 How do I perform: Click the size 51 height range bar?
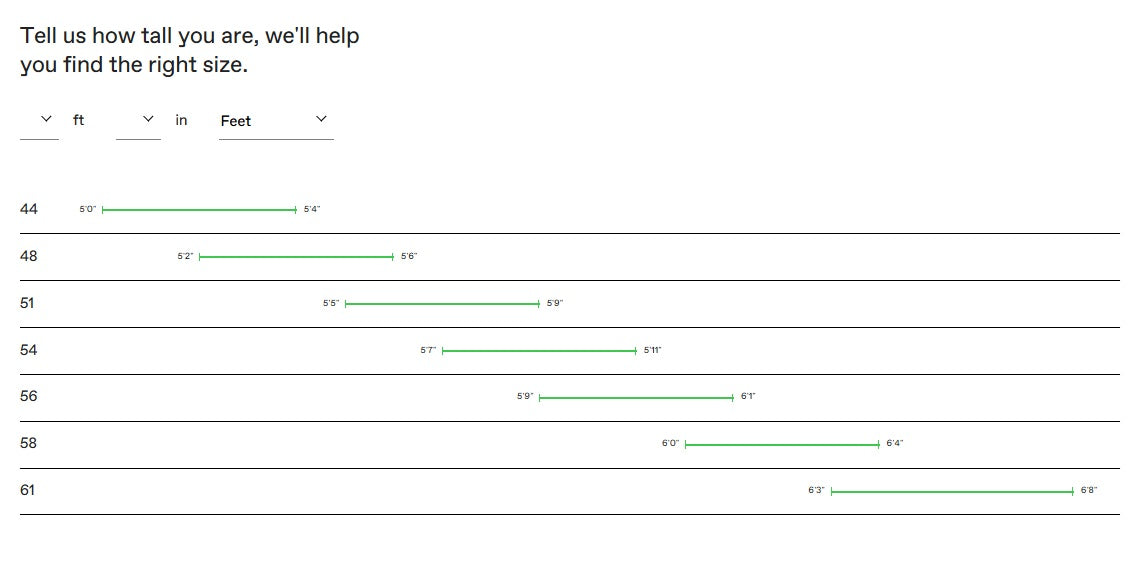pos(442,304)
